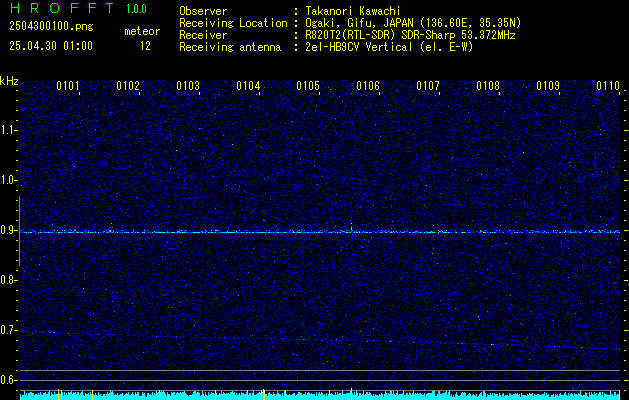Click the meteor label
The width and height of the screenshot is (629, 400).
(142, 31)
